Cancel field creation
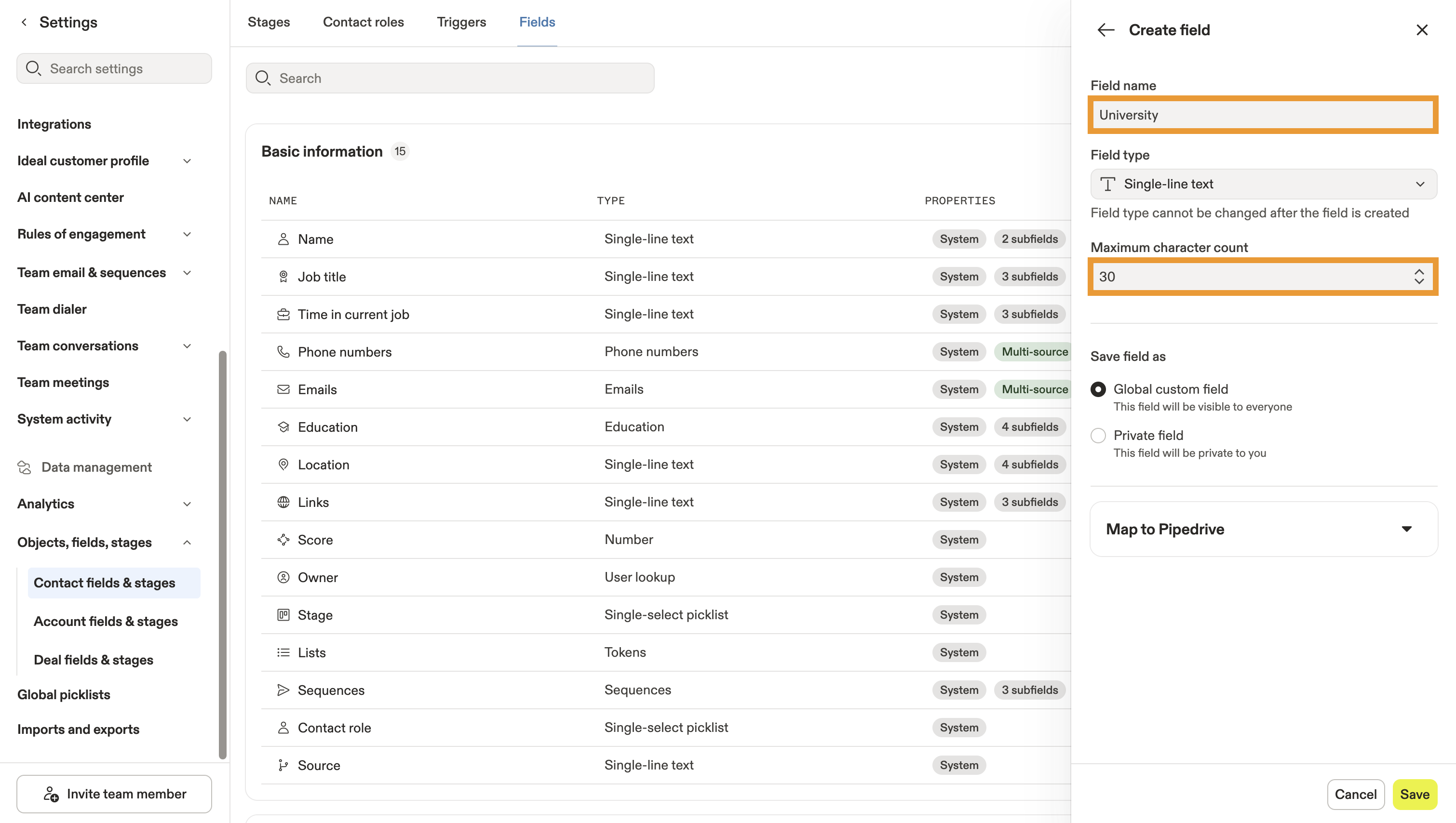1456x823 pixels. (x=1355, y=794)
